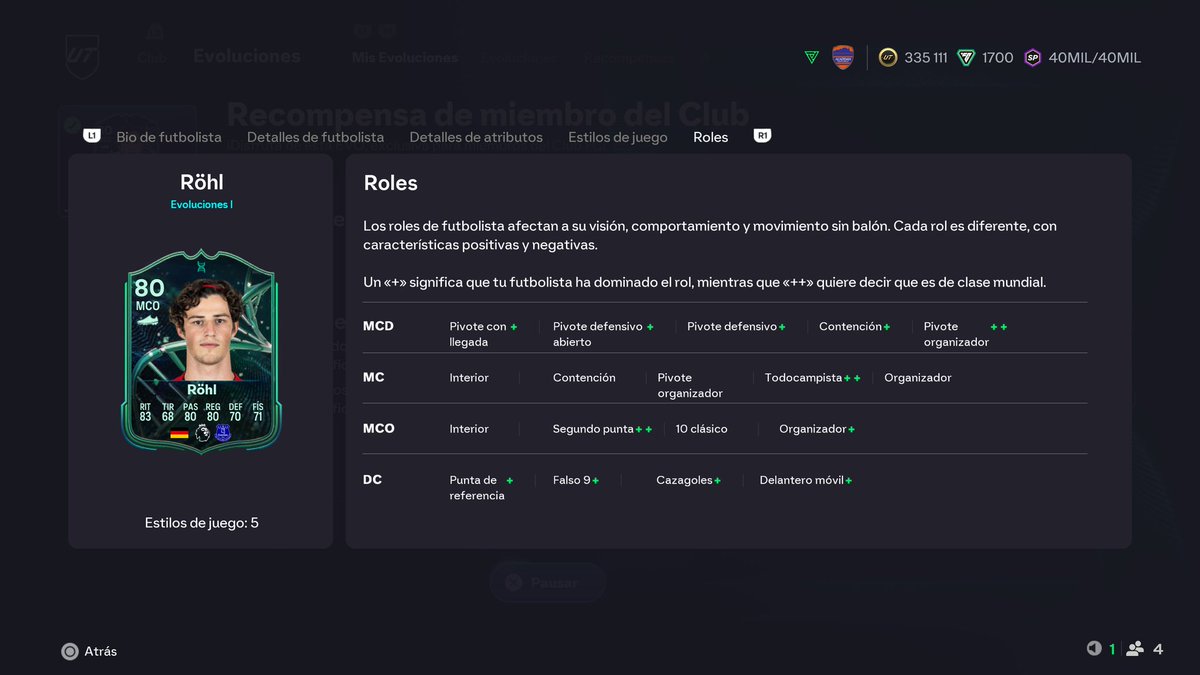Click the 40MIL/40MIL SP balance
This screenshot has height=675, width=1200.
point(1095,58)
